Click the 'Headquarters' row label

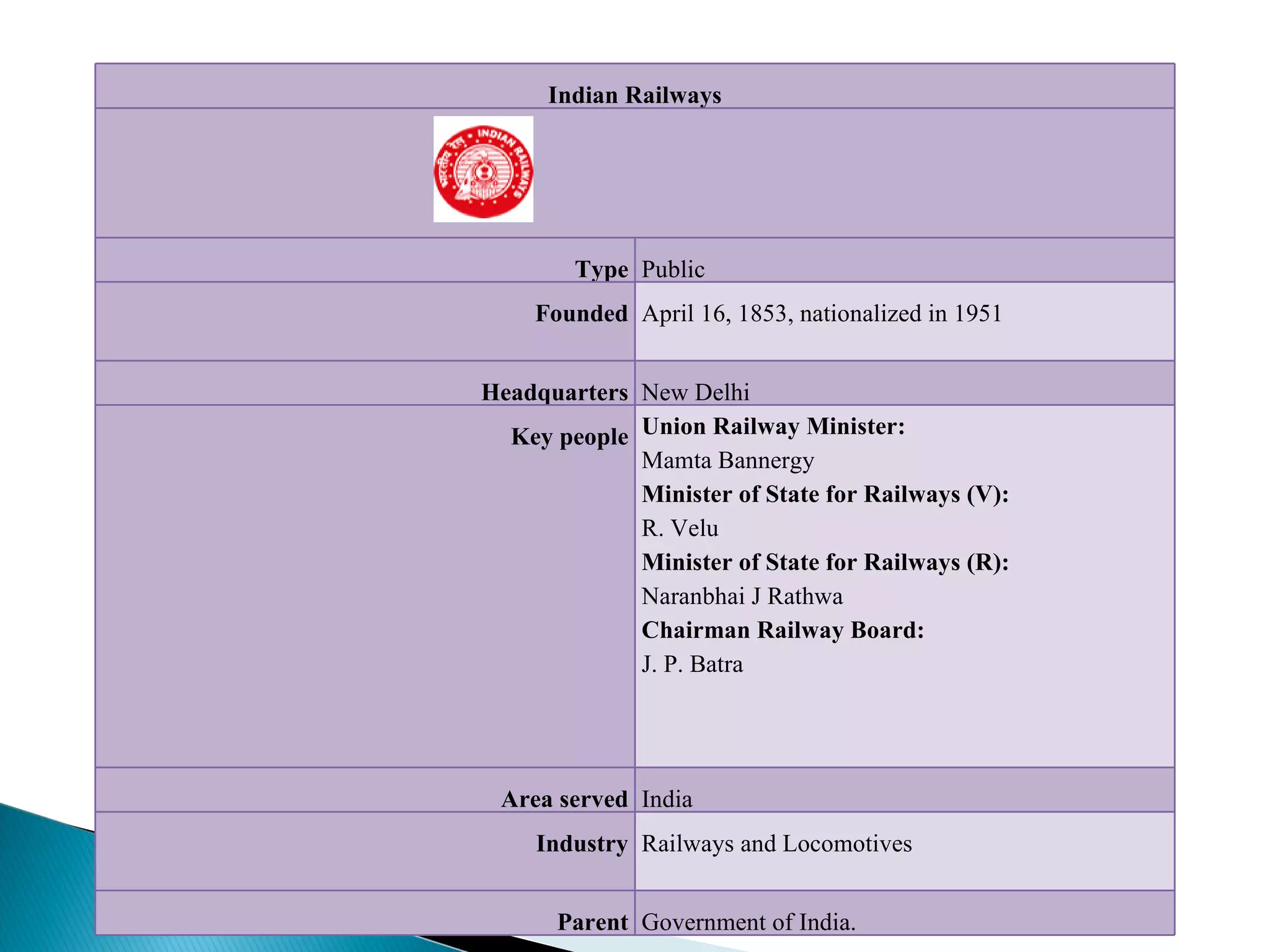point(555,393)
